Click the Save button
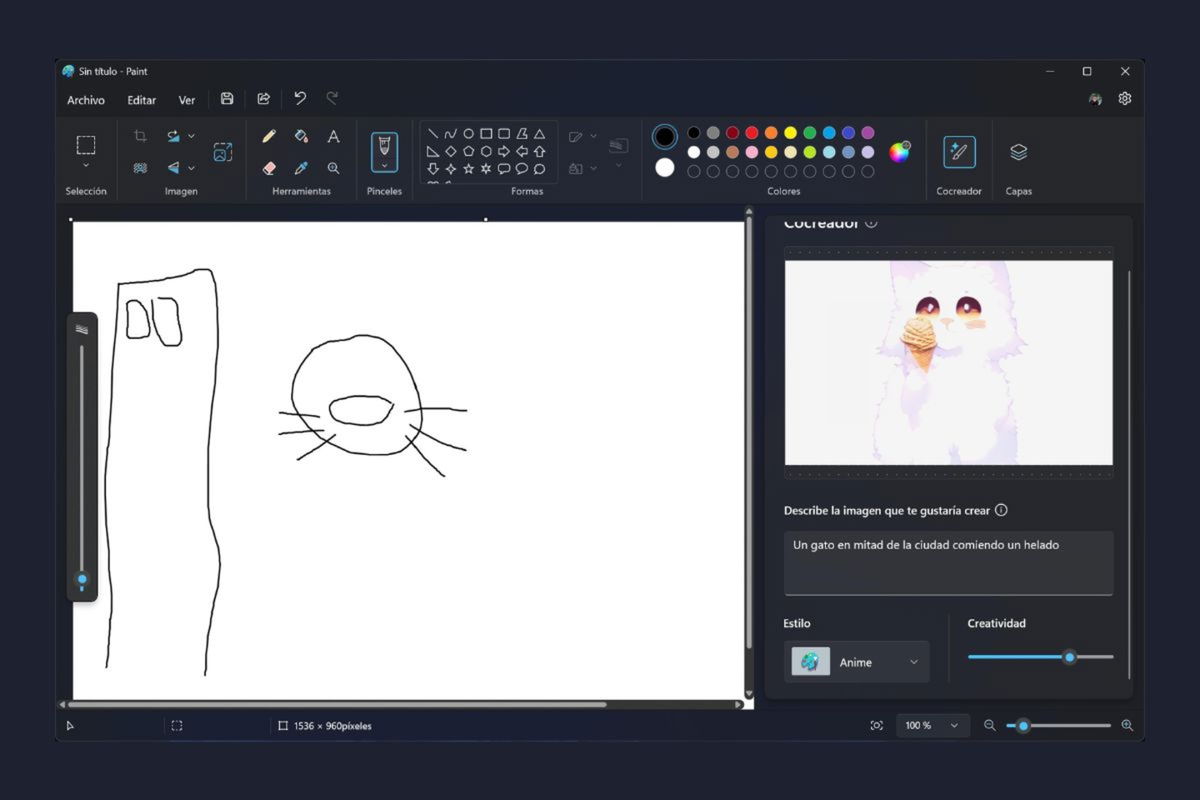This screenshot has width=1200, height=800. click(x=226, y=98)
